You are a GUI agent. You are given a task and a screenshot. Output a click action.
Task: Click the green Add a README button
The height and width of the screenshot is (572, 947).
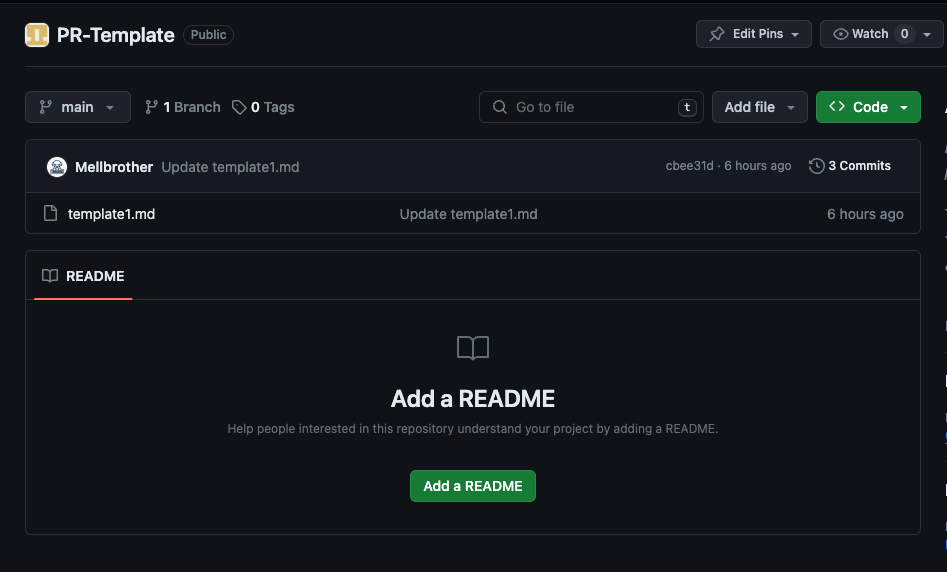[x=473, y=486]
